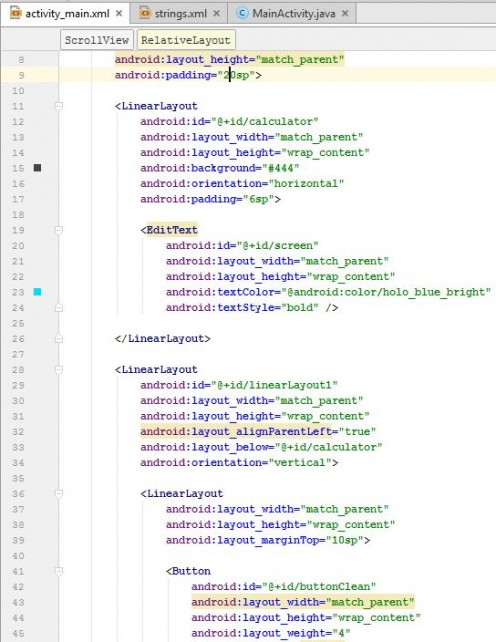
Task: Click the strings.xml file icon
Action: 145,14
